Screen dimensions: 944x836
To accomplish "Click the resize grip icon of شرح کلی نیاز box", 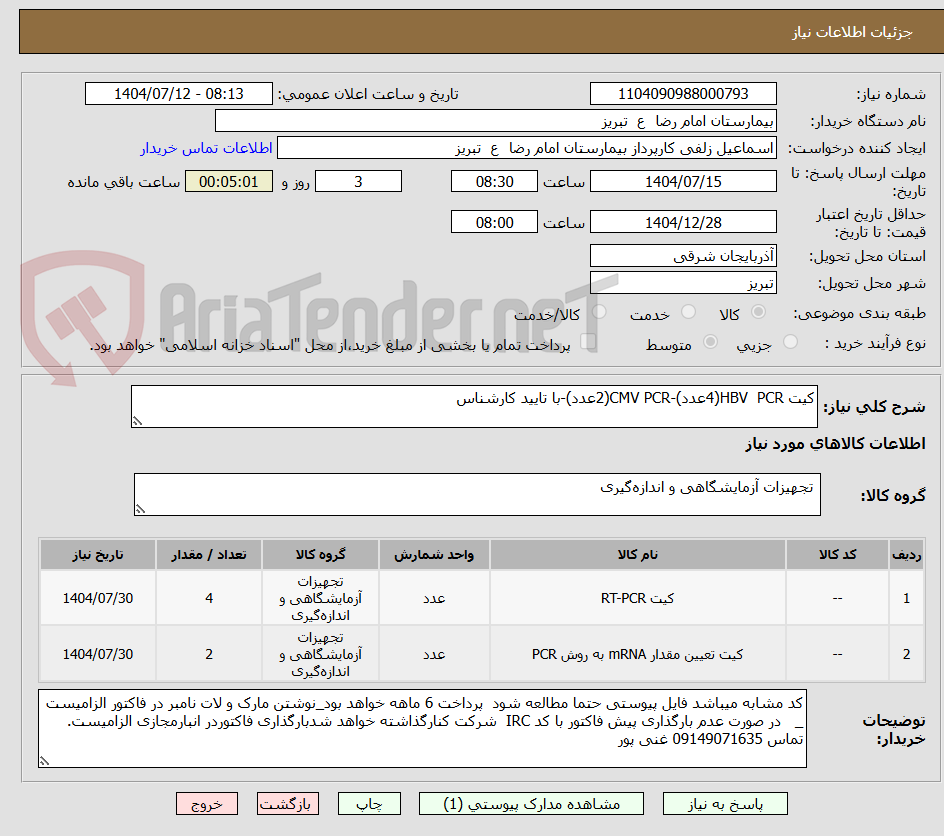I will [x=140, y=419].
